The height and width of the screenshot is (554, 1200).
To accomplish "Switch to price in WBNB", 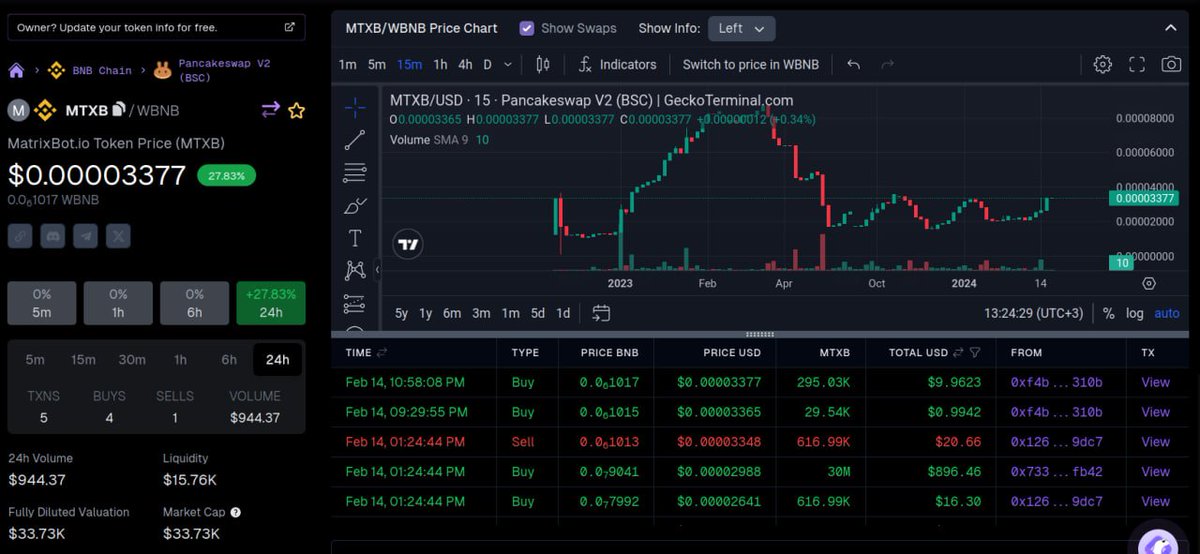I will (x=751, y=64).
